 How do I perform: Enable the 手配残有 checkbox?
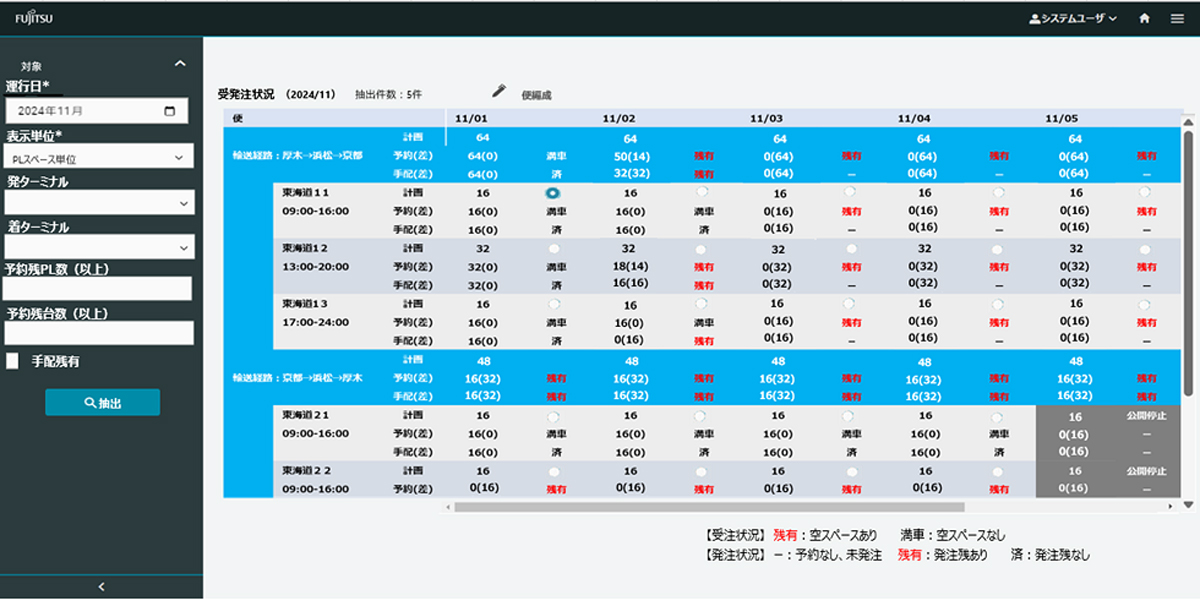(13, 361)
